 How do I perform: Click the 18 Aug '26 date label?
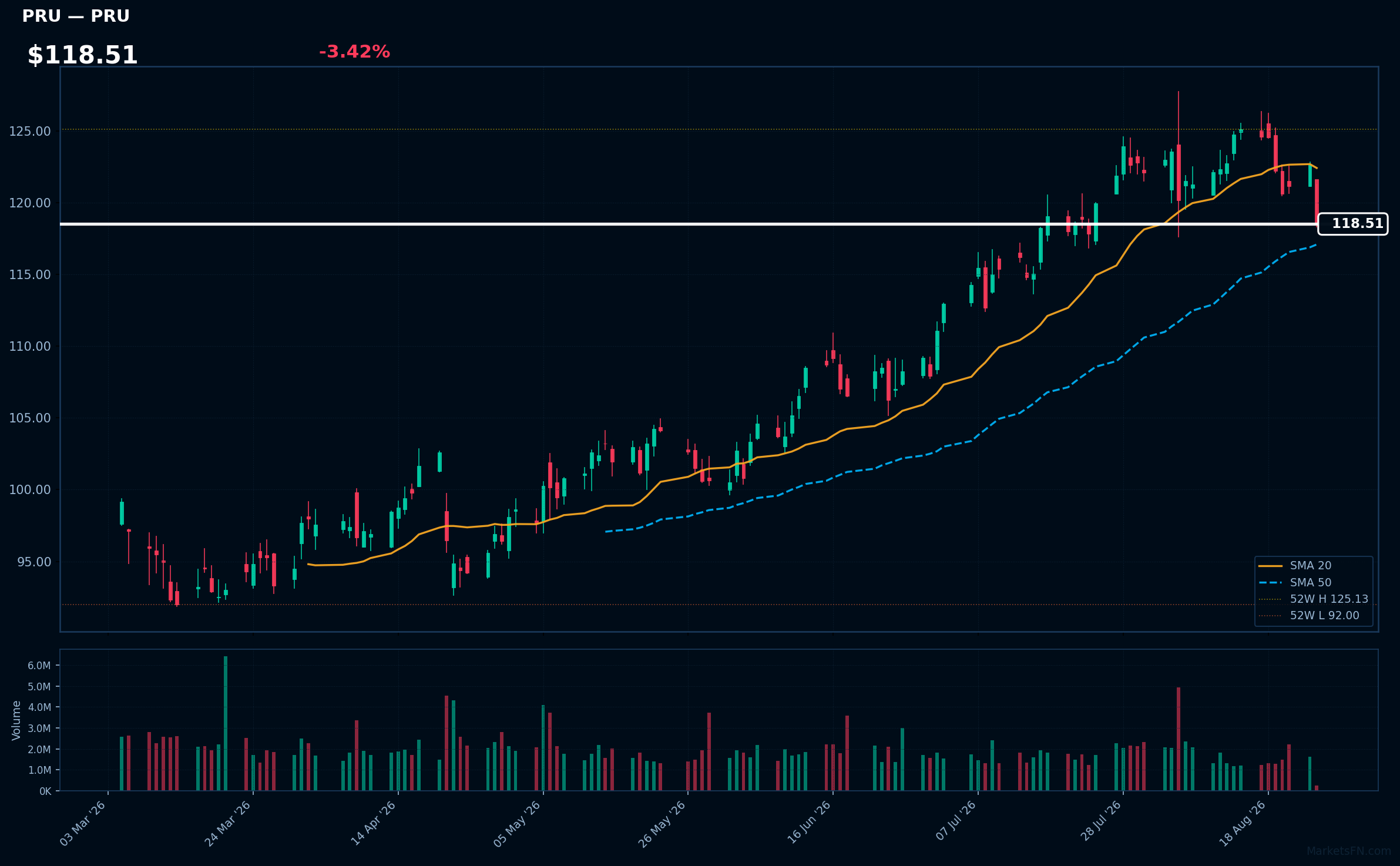click(x=1243, y=823)
